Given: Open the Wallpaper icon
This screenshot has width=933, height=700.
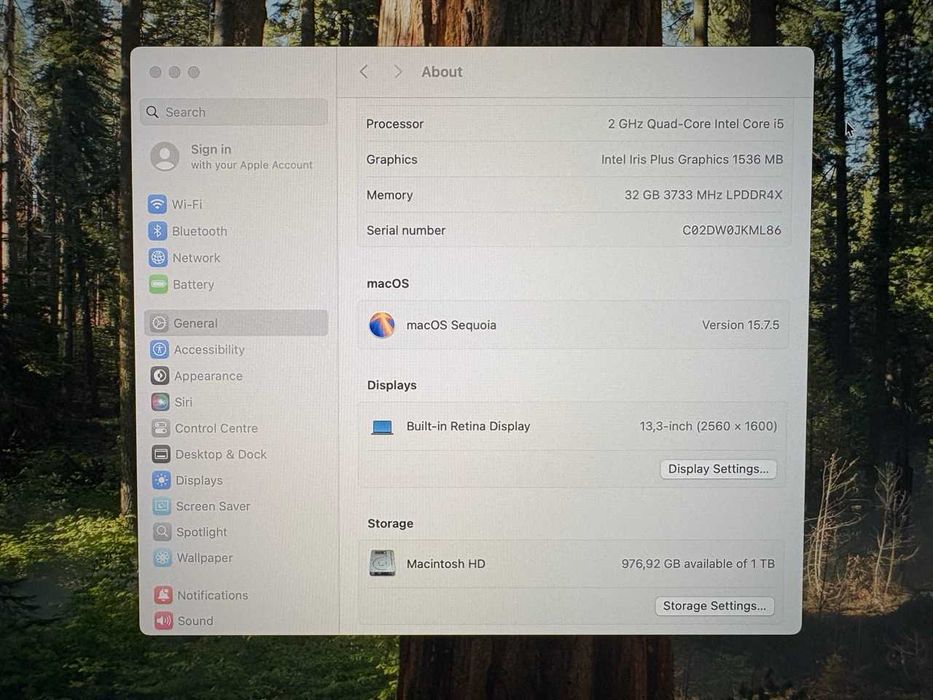Looking at the screenshot, I should tap(162, 558).
